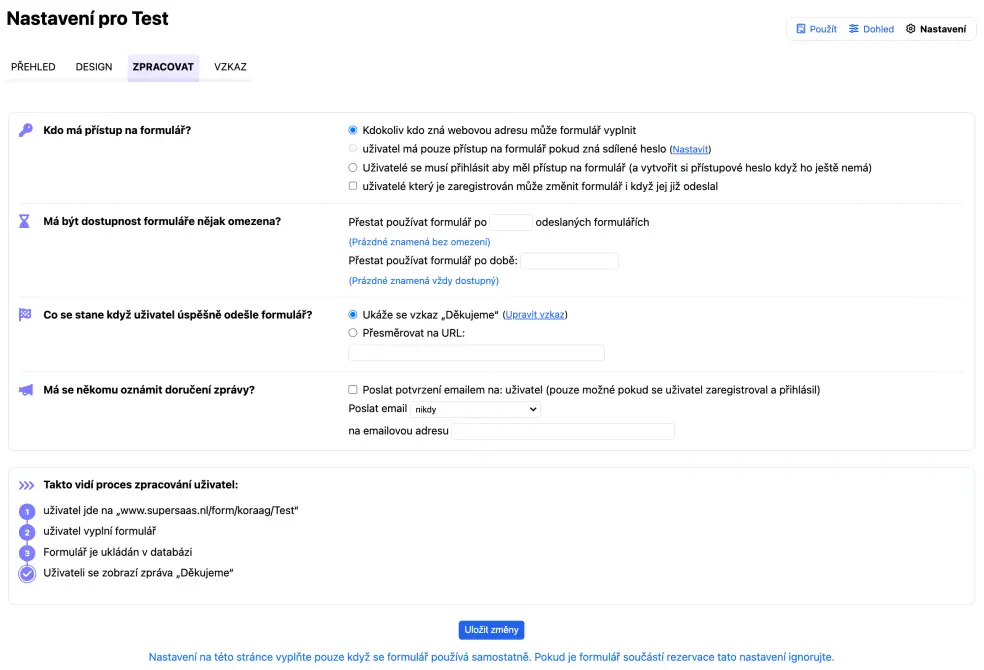Open the Nastavit shared password link
Screen dimensions: 984x670
[x=689, y=149]
